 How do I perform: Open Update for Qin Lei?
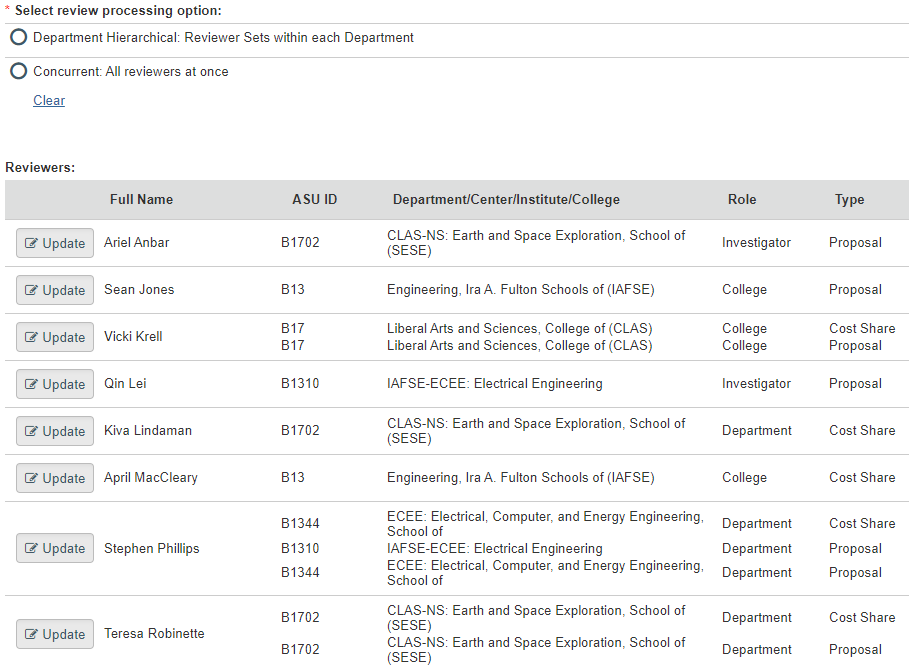coord(55,384)
